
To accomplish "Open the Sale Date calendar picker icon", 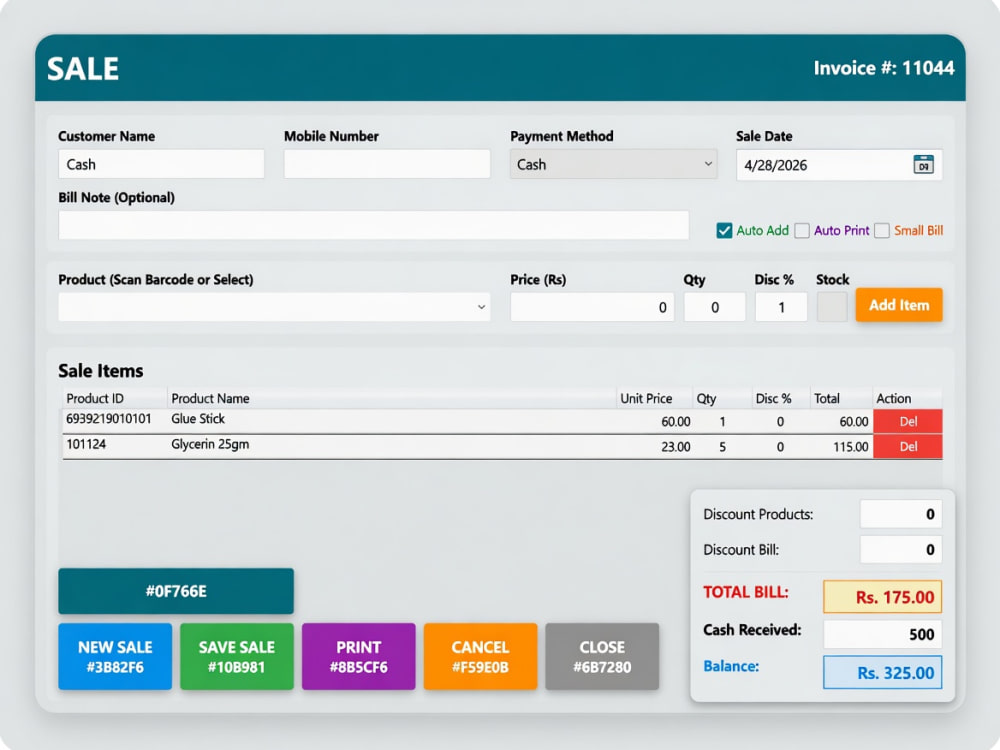I will tap(923, 165).
